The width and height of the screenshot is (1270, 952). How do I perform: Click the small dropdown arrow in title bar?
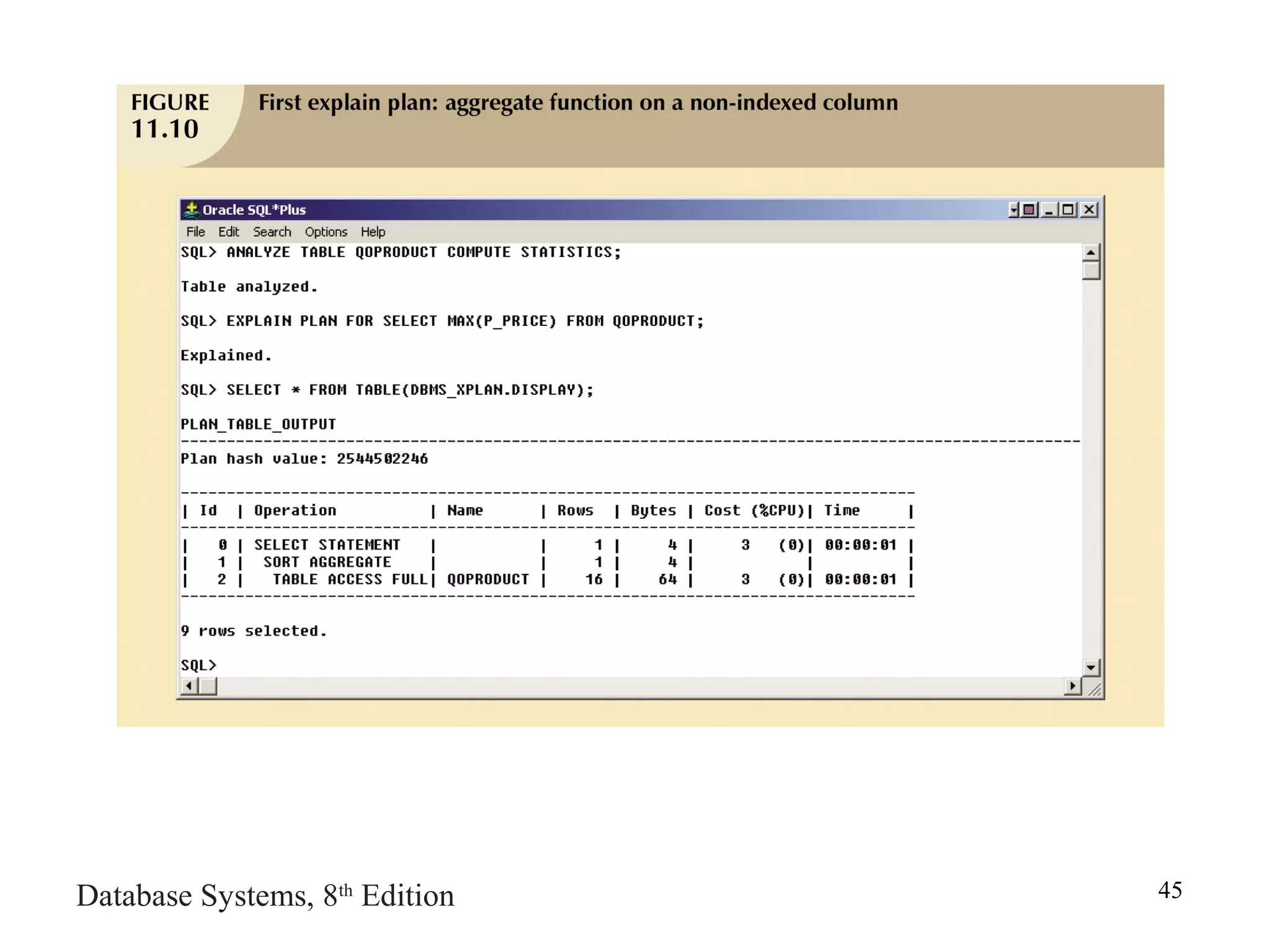tap(1013, 210)
